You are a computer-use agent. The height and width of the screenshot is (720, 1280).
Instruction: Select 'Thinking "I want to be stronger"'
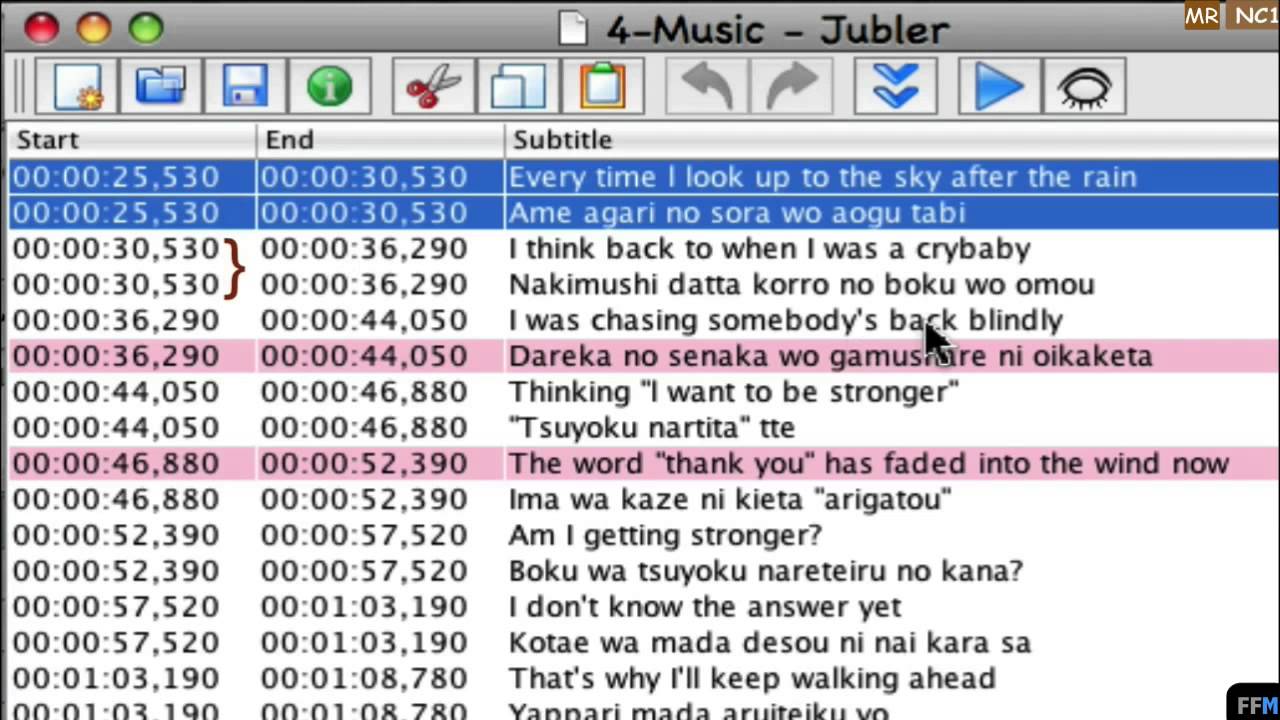point(643,392)
